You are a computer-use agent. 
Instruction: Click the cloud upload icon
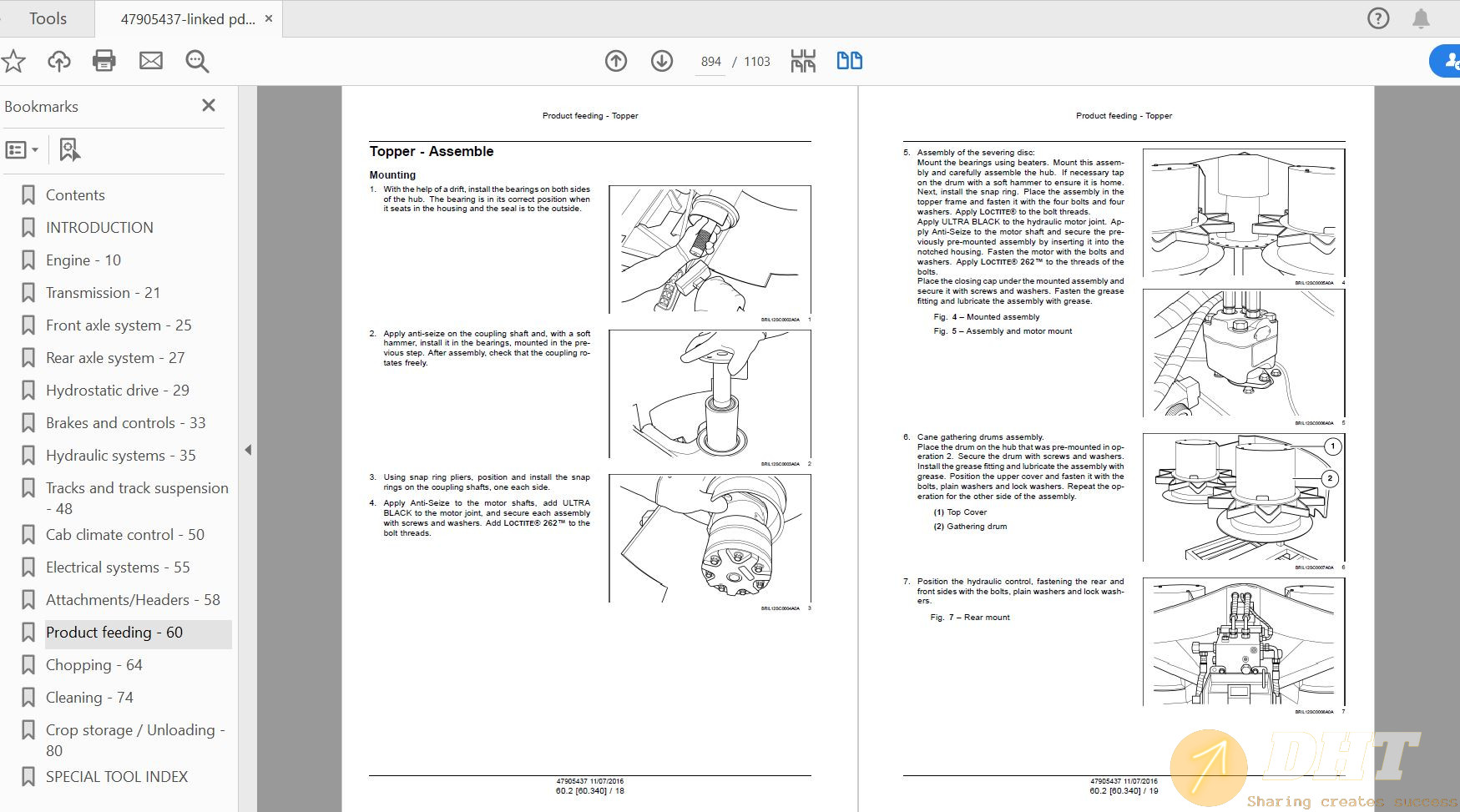(x=58, y=61)
